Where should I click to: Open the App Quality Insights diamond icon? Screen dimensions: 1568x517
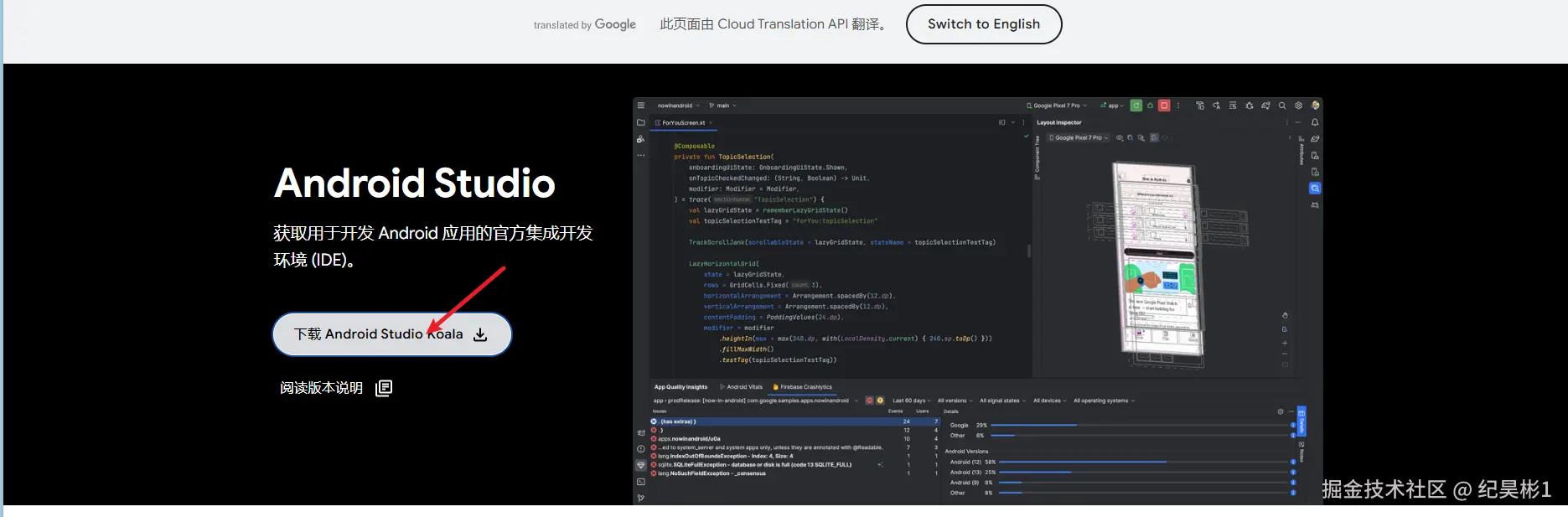click(x=641, y=465)
